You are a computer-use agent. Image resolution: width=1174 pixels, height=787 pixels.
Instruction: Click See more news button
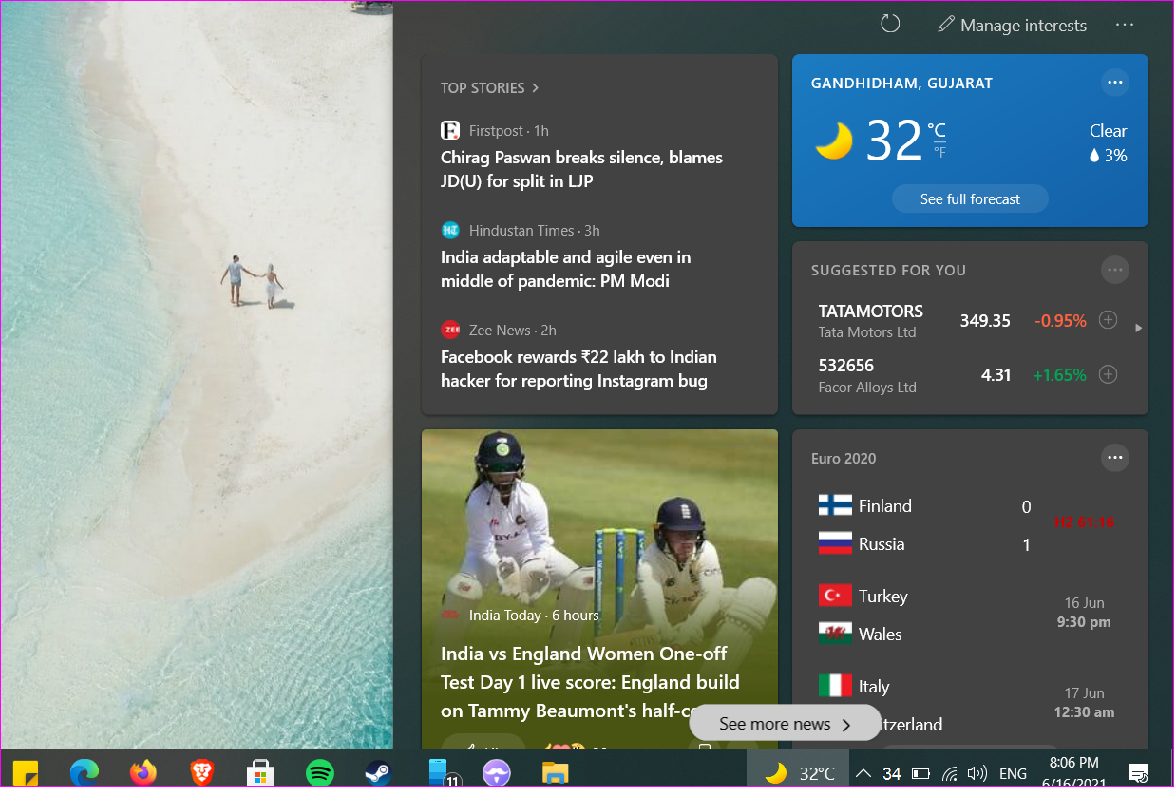[784, 724]
